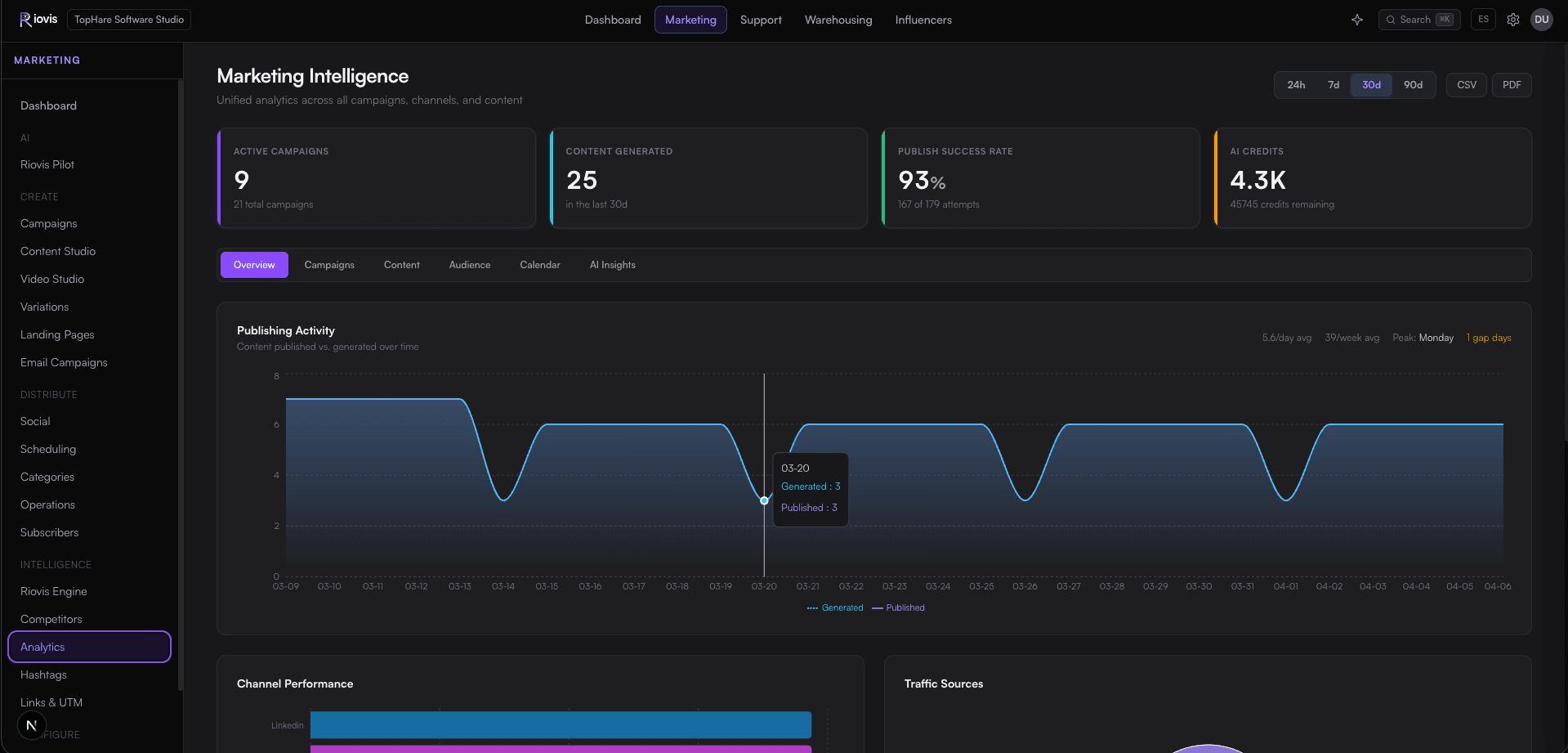Set the time range to 24h
Image resolution: width=1568 pixels, height=753 pixels.
coord(1296,85)
